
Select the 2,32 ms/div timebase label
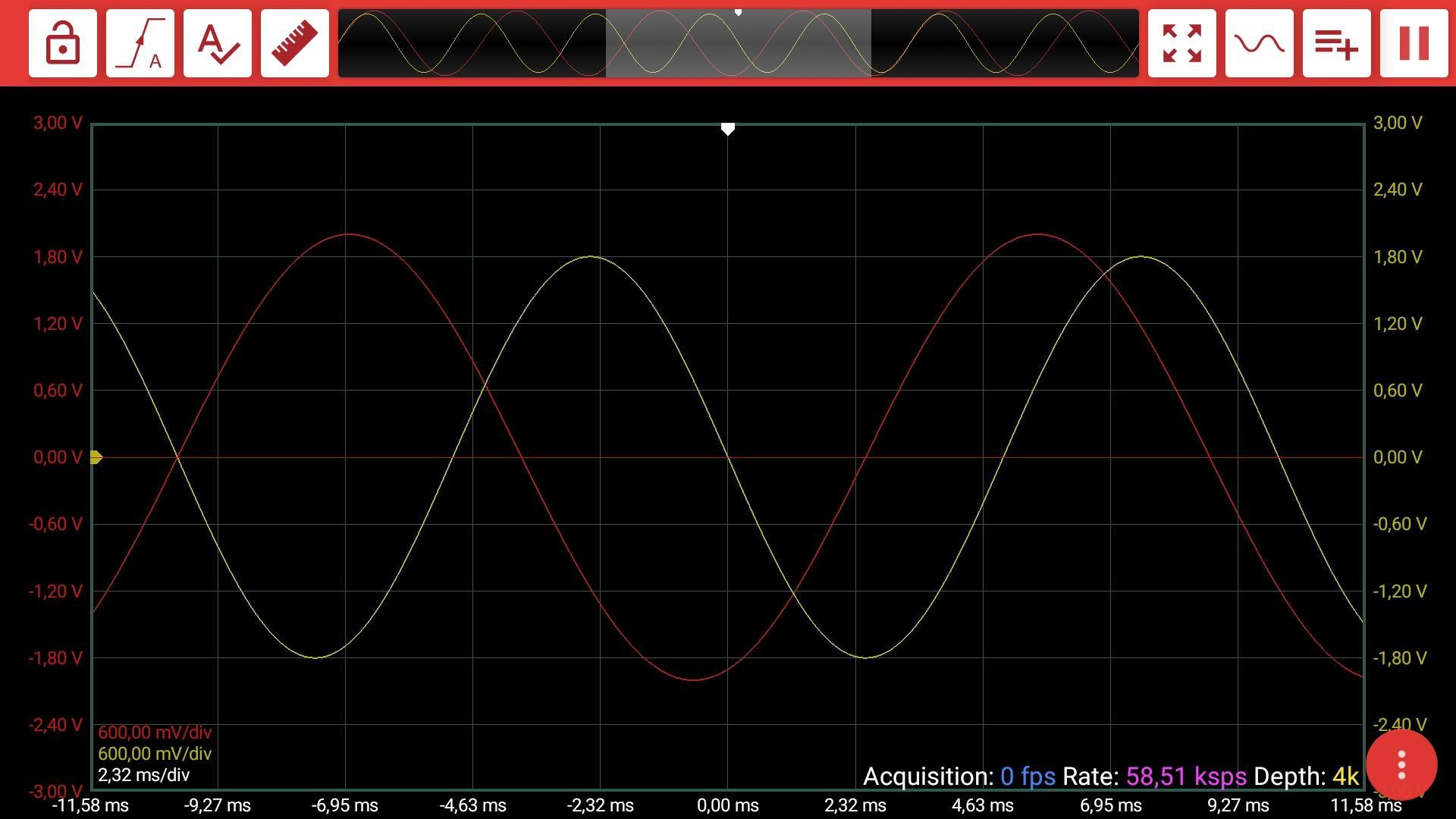pos(144,775)
